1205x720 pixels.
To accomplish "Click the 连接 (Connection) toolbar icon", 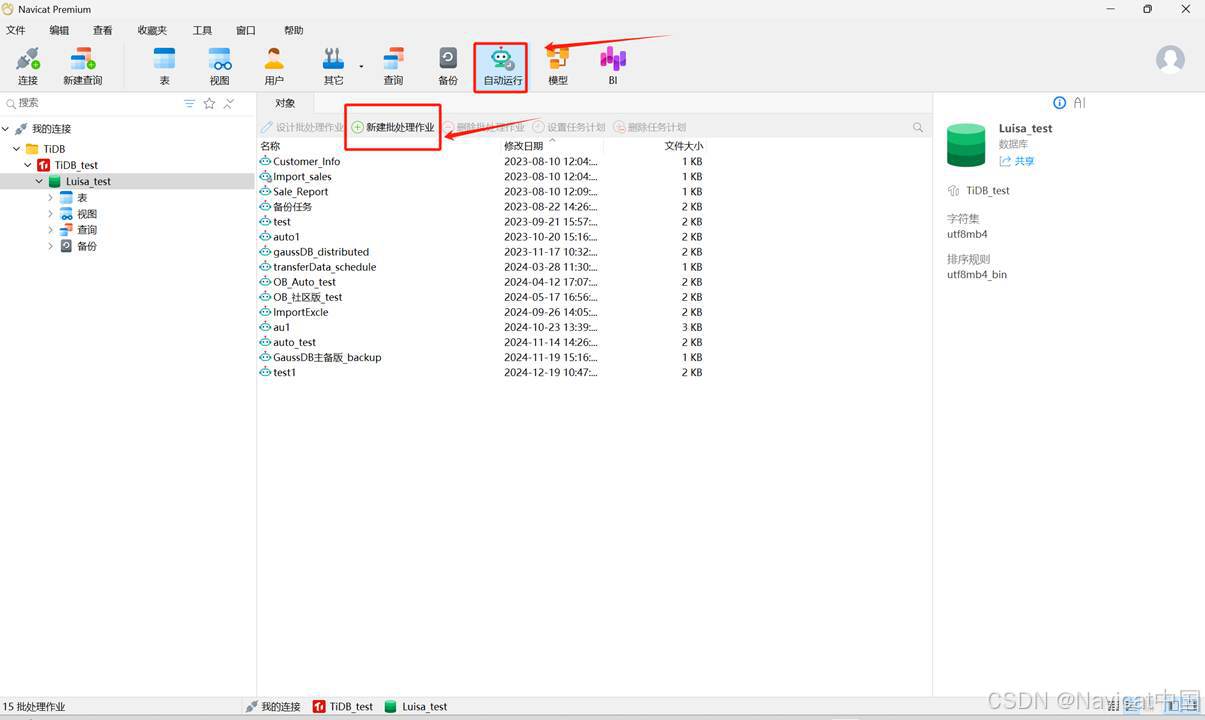I will point(28,66).
